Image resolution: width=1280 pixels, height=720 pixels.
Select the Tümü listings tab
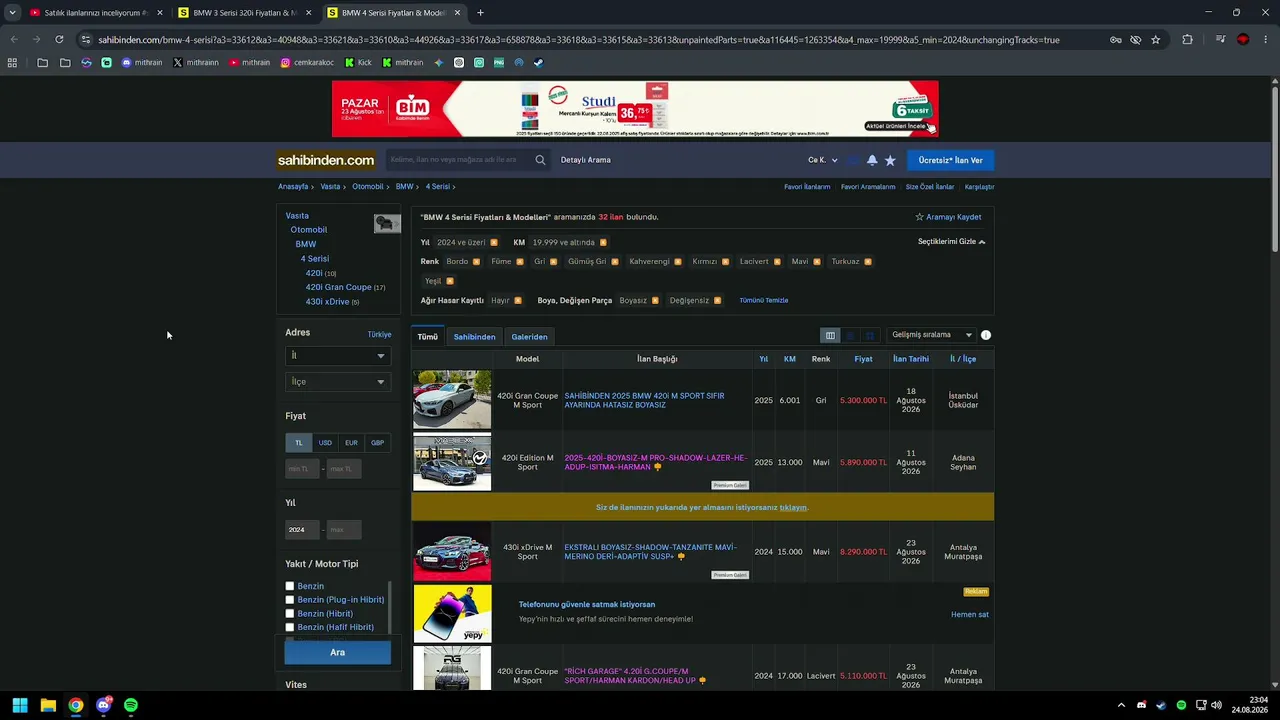click(427, 337)
